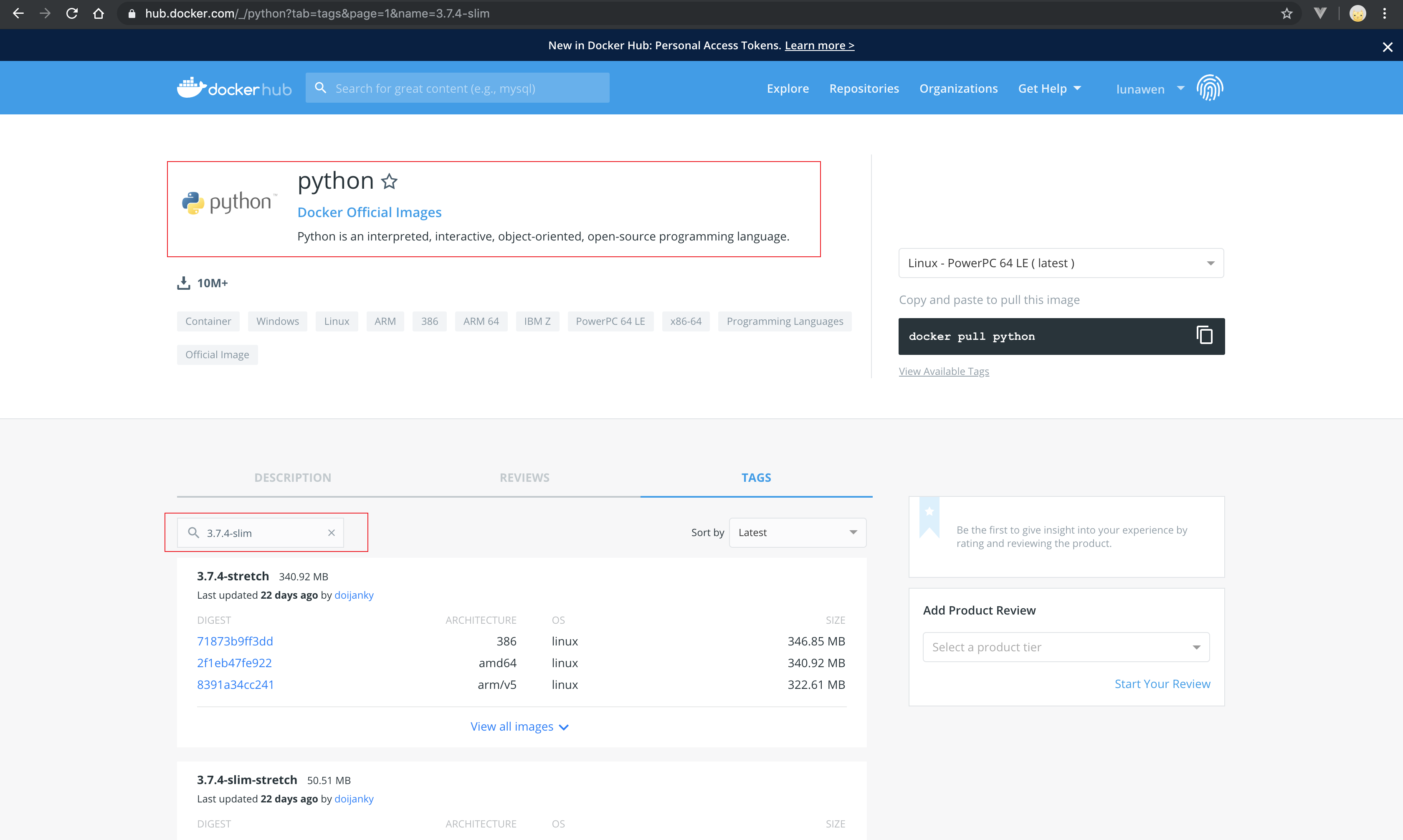The image size is (1403, 840).
Task: Expand the Select a product tier dropdown
Action: pyautogui.click(x=1066, y=647)
